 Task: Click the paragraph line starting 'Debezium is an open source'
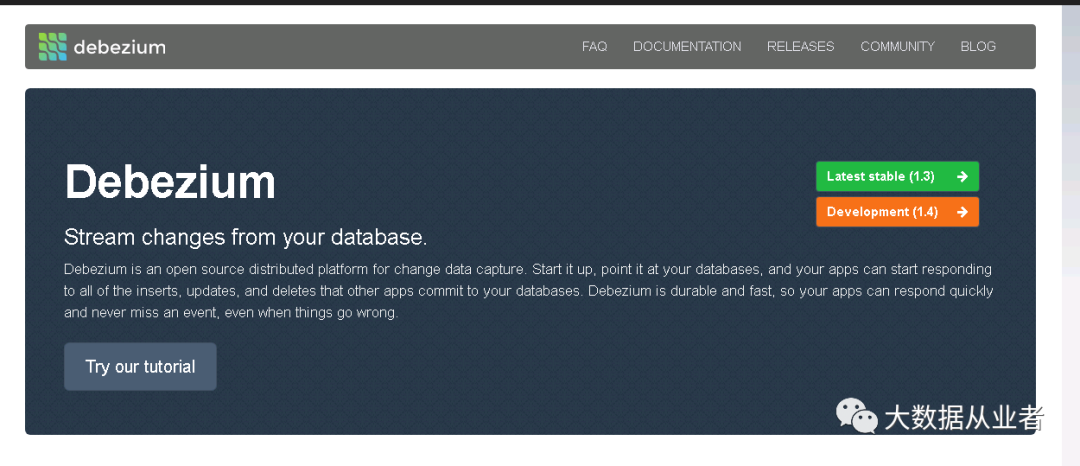(x=528, y=268)
